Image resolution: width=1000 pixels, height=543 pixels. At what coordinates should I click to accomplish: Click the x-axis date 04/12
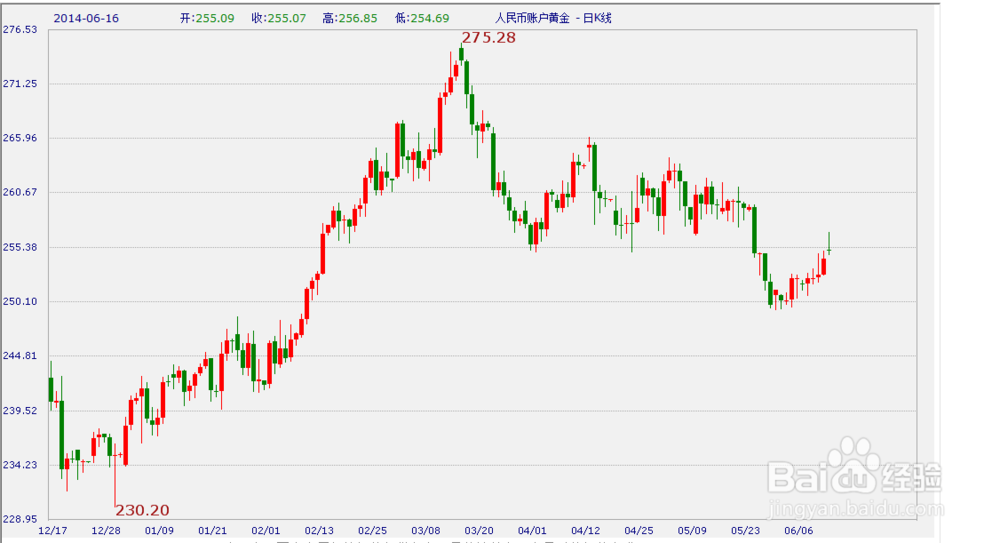585,531
